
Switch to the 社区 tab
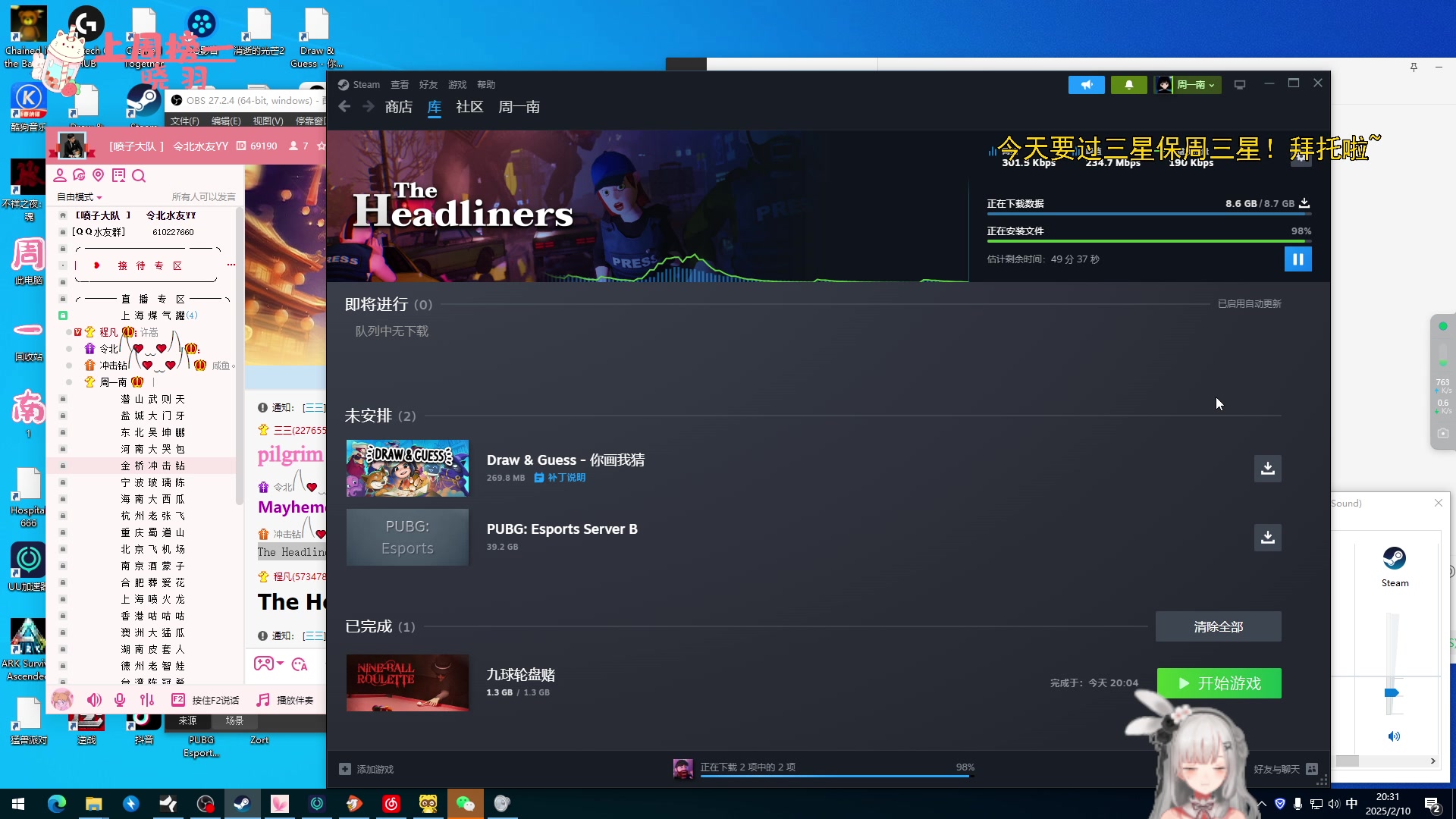click(x=469, y=107)
